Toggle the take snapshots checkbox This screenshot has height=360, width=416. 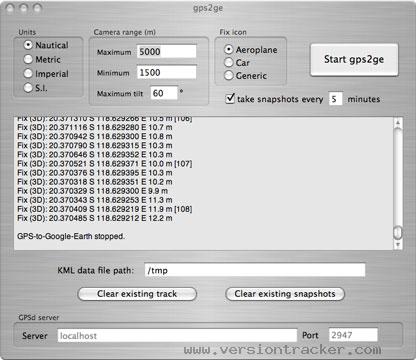[230, 99]
